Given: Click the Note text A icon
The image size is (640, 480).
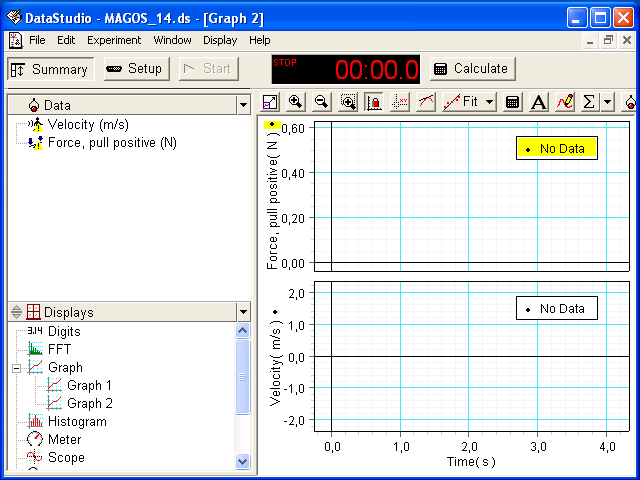Looking at the screenshot, I should point(539,102).
